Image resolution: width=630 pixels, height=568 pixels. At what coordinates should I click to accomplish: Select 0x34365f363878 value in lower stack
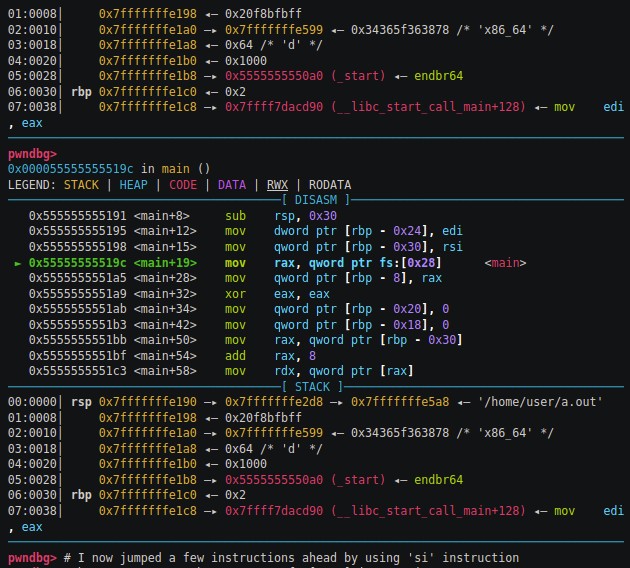(400, 433)
